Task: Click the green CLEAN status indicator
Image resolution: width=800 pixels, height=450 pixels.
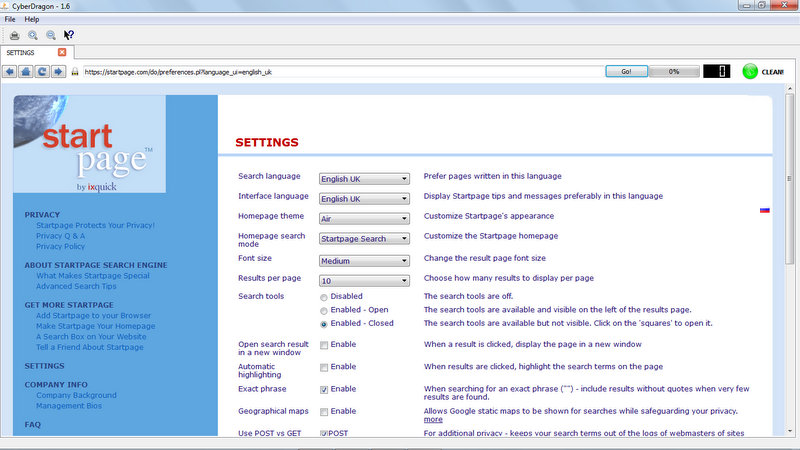Action: tap(750, 71)
